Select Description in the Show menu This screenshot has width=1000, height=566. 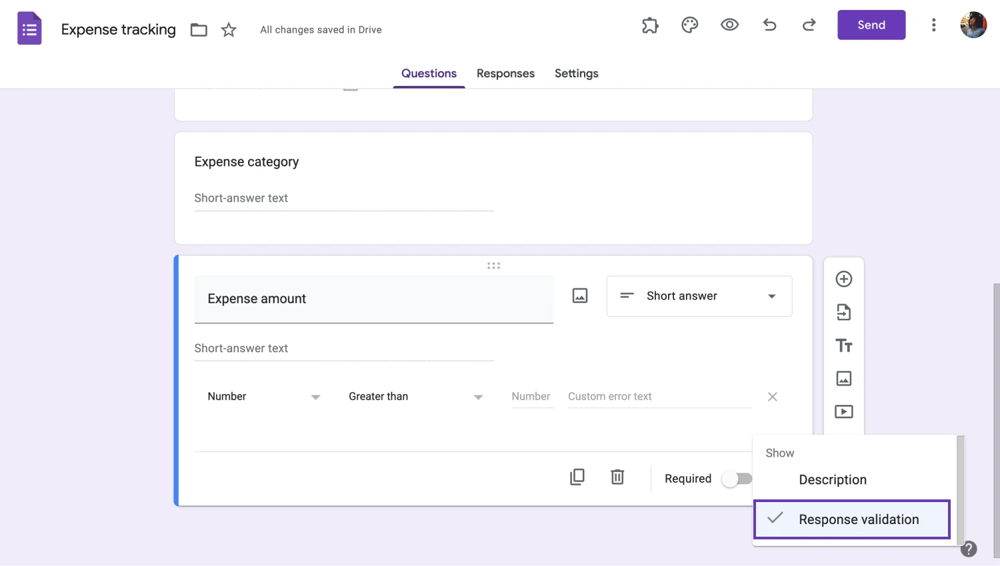click(x=832, y=480)
